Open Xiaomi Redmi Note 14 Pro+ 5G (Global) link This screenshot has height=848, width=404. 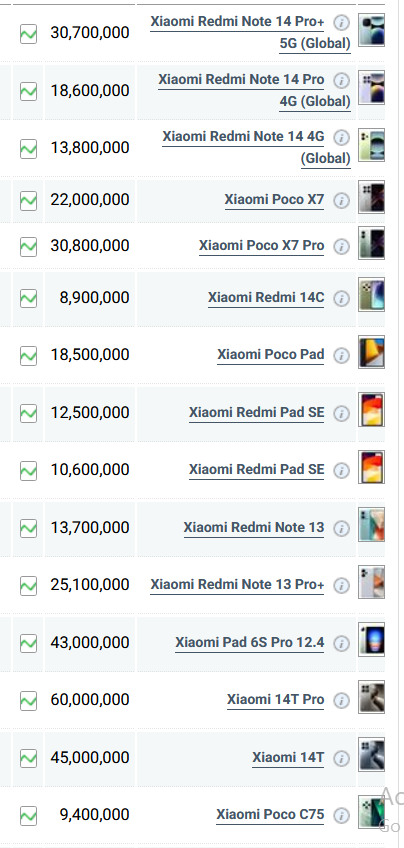250,32
